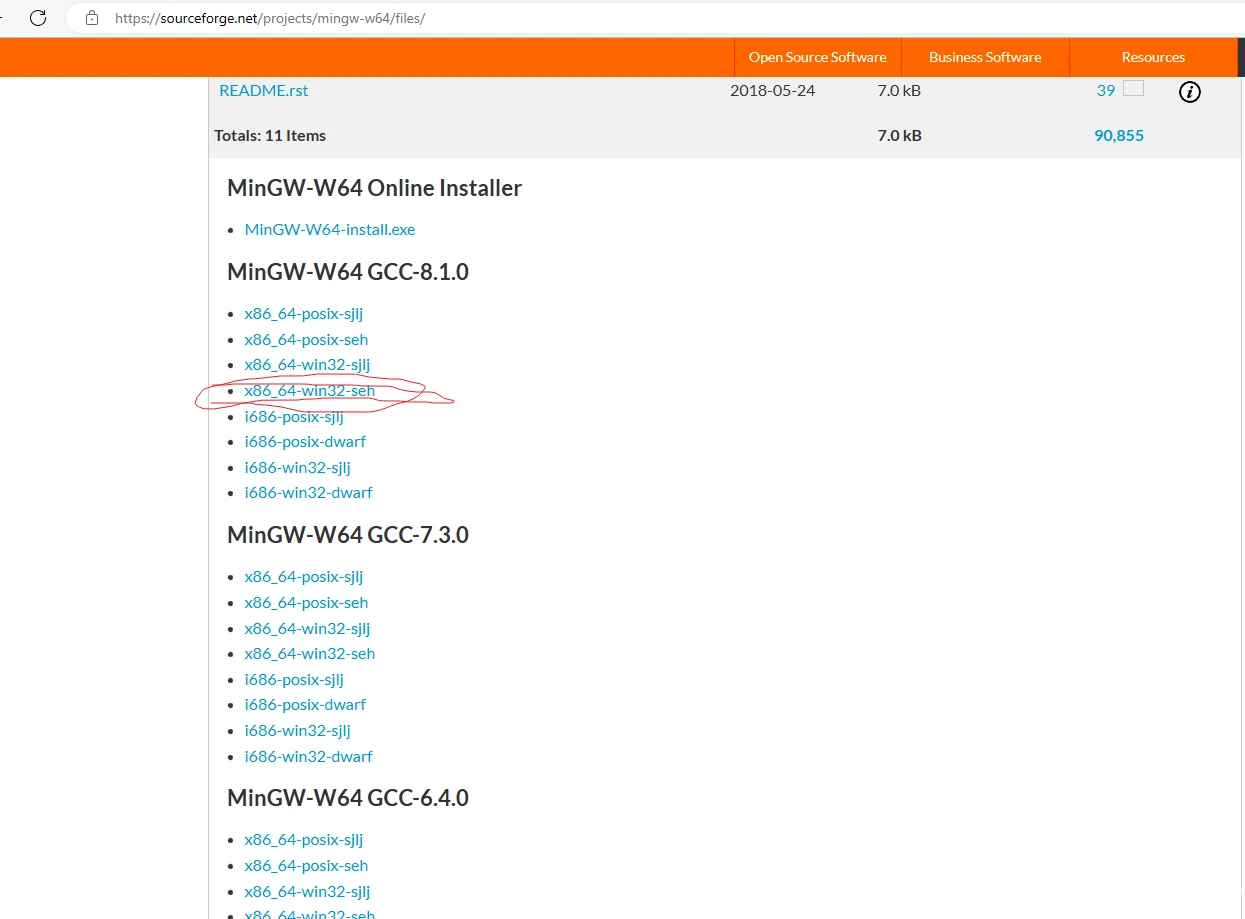Open GCC-8.1.0 i686-win32-sjlj link
This screenshot has height=919, width=1245.
[x=298, y=467]
